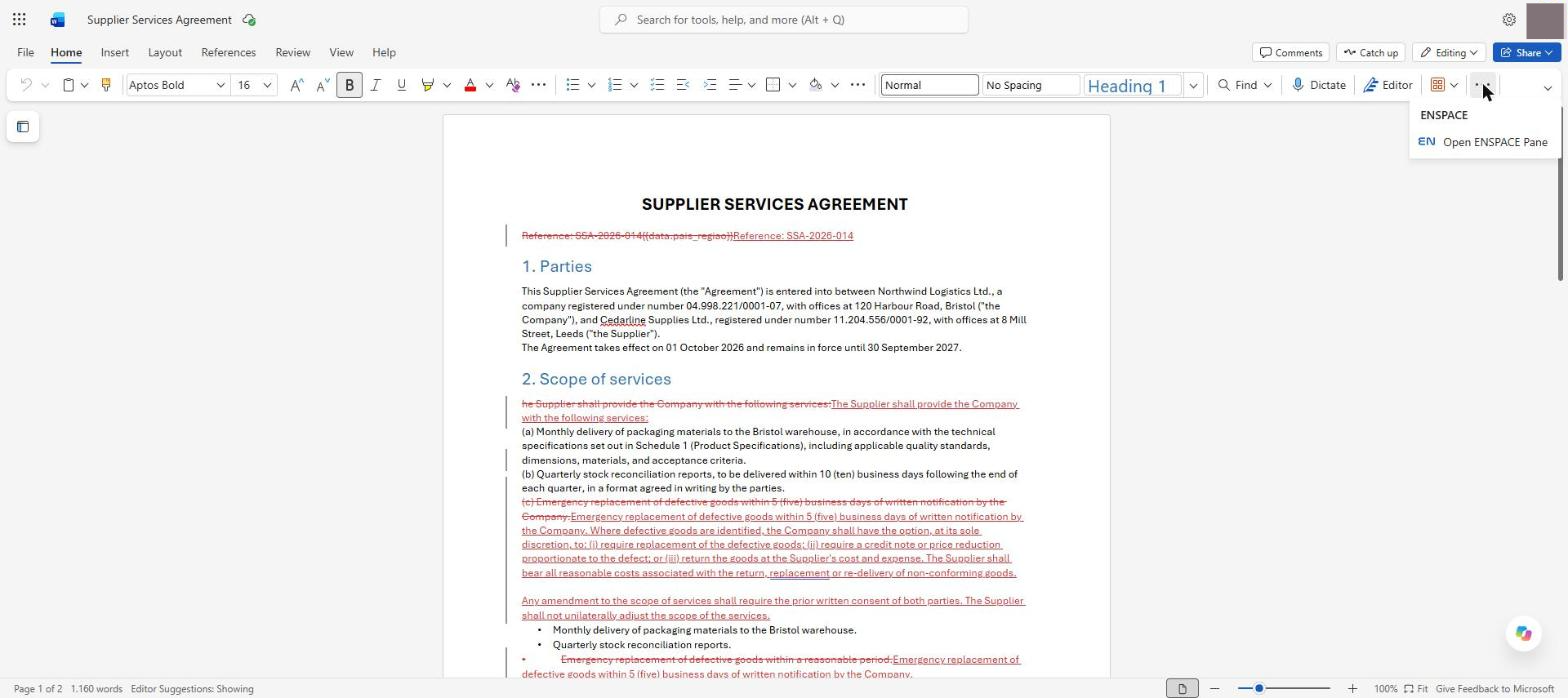The height and width of the screenshot is (698, 1568).
Task: Open settings gear icon
Action: point(1509,19)
